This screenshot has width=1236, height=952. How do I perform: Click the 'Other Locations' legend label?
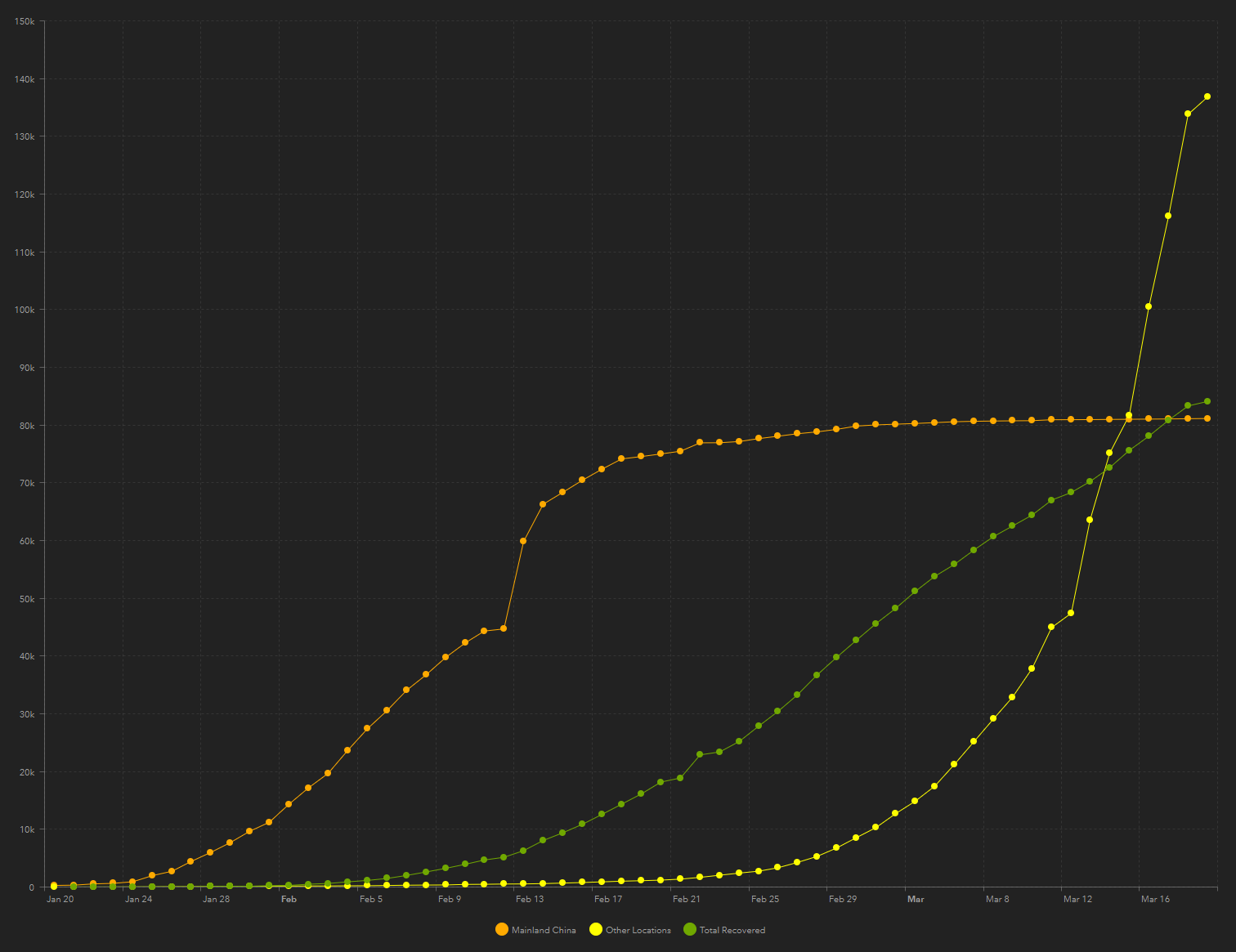pyautogui.click(x=638, y=930)
